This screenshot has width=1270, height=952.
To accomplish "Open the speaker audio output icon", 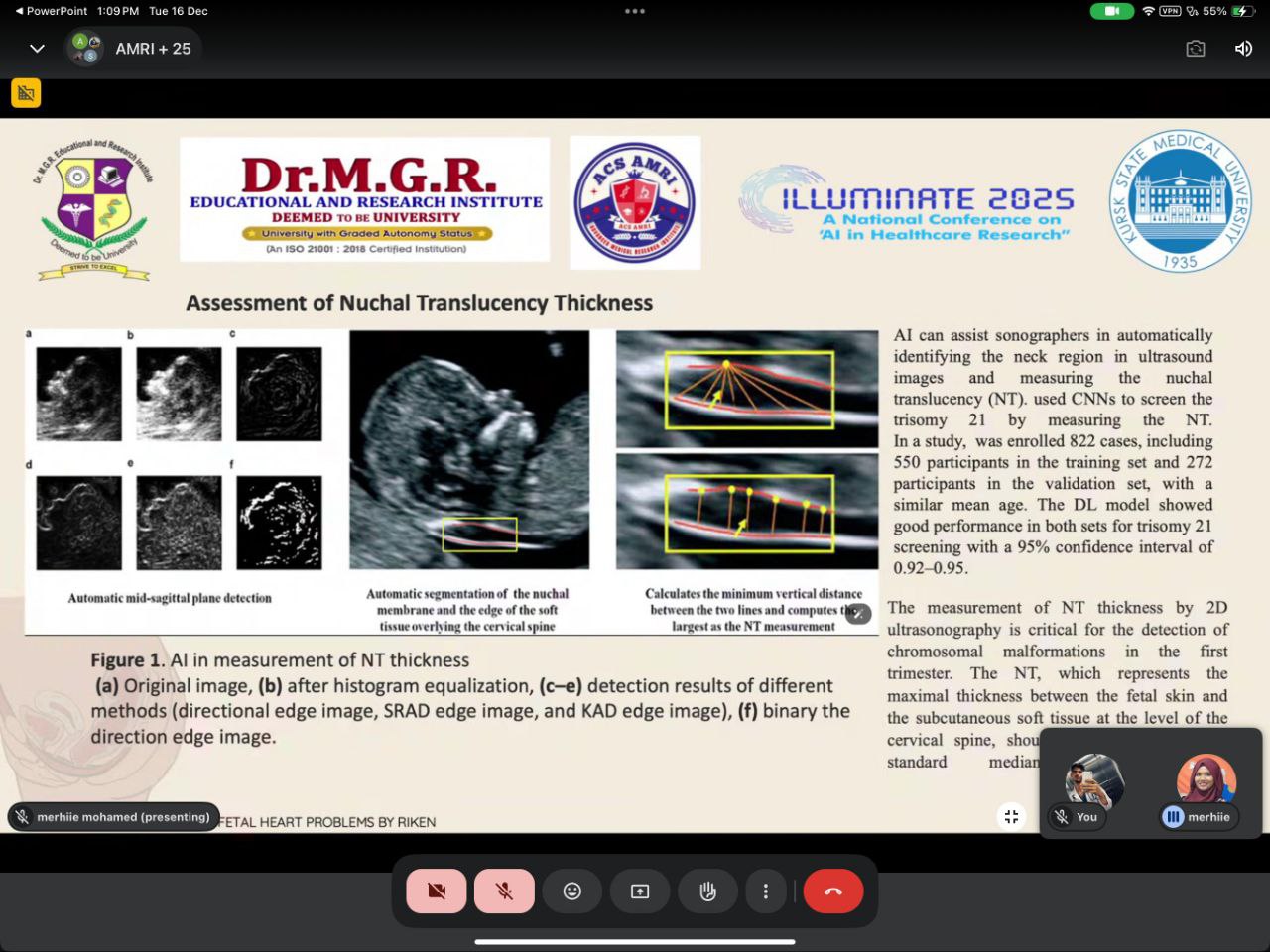I will (x=1243, y=49).
